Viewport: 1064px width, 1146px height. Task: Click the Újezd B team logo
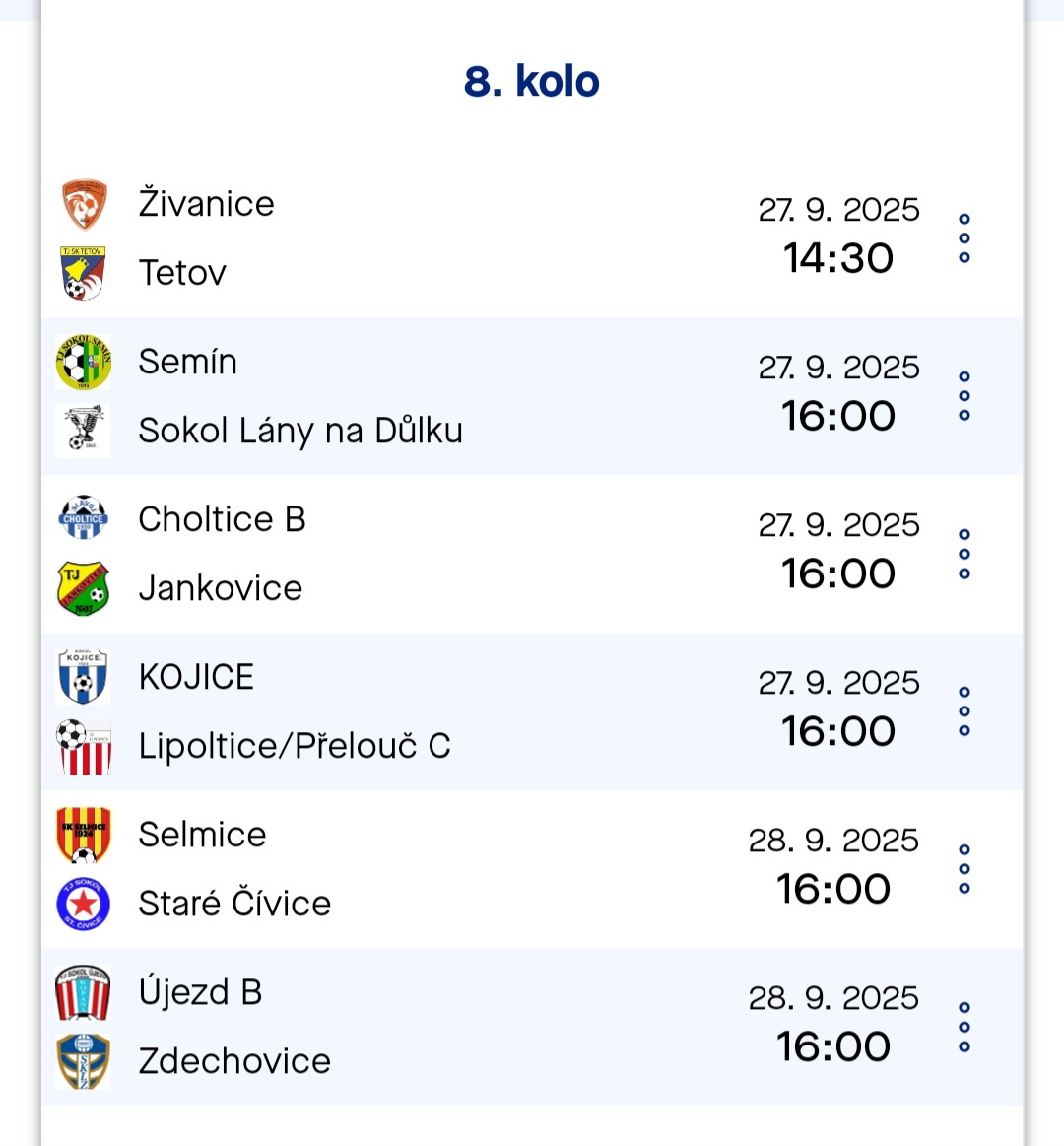84,992
